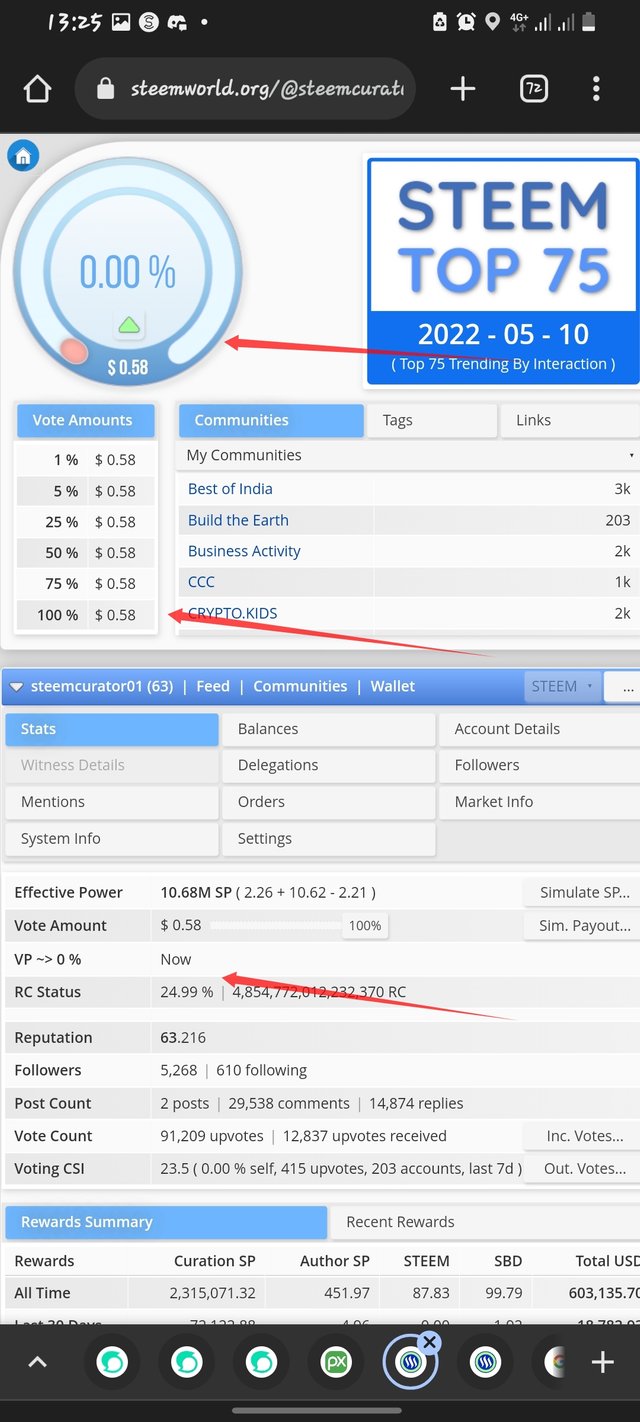This screenshot has width=640, height=1422.
Task: Open the STEEM currency dropdown
Action: point(561,687)
